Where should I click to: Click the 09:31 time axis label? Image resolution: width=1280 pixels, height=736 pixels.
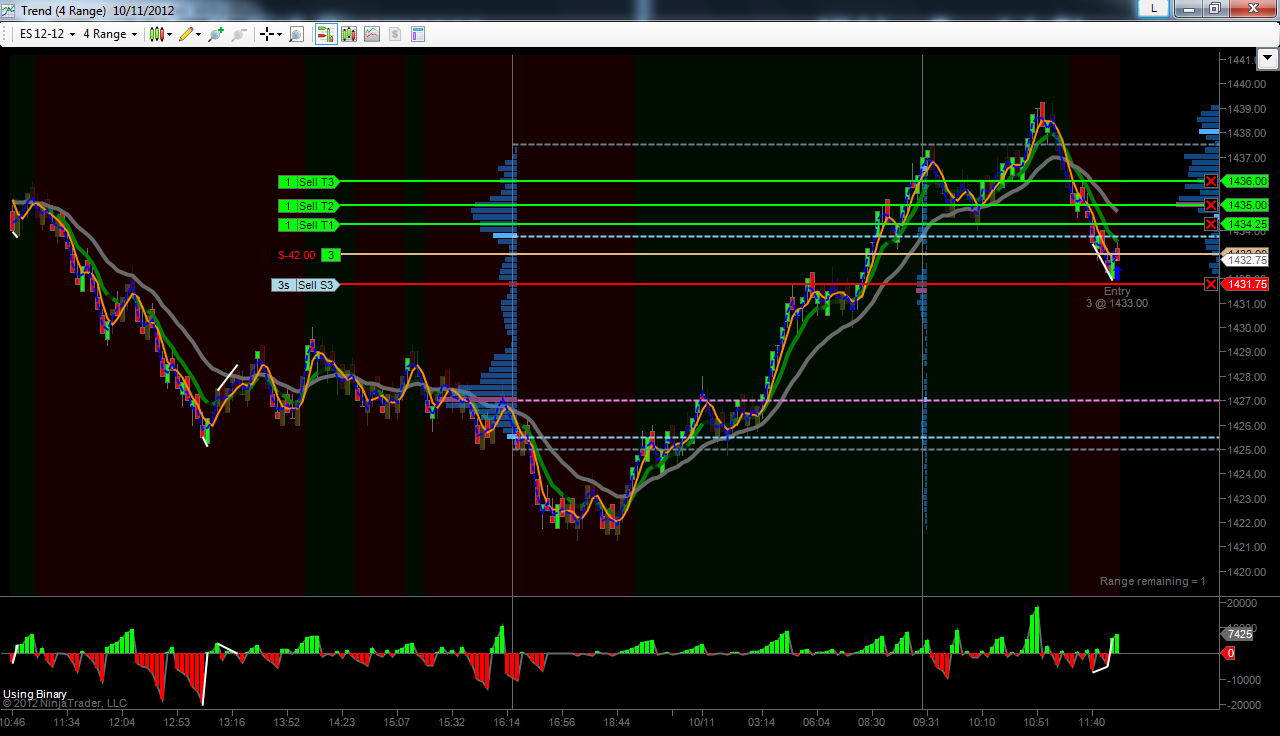pos(926,721)
